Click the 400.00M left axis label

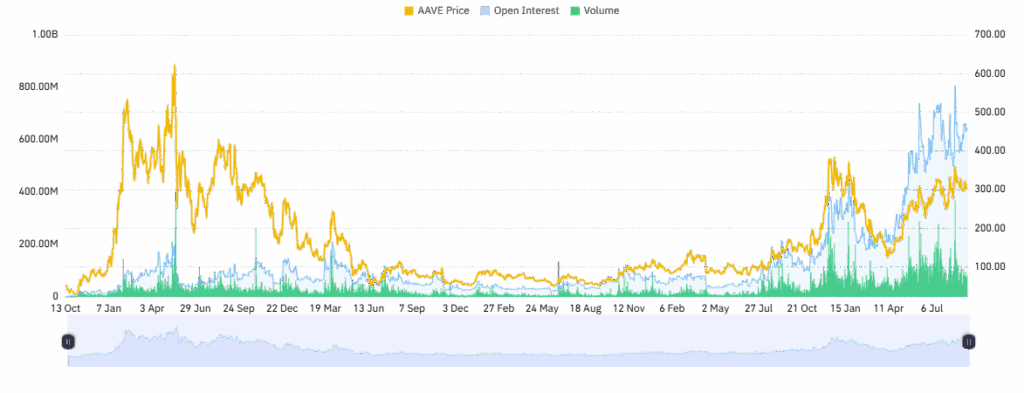(39, 191)
